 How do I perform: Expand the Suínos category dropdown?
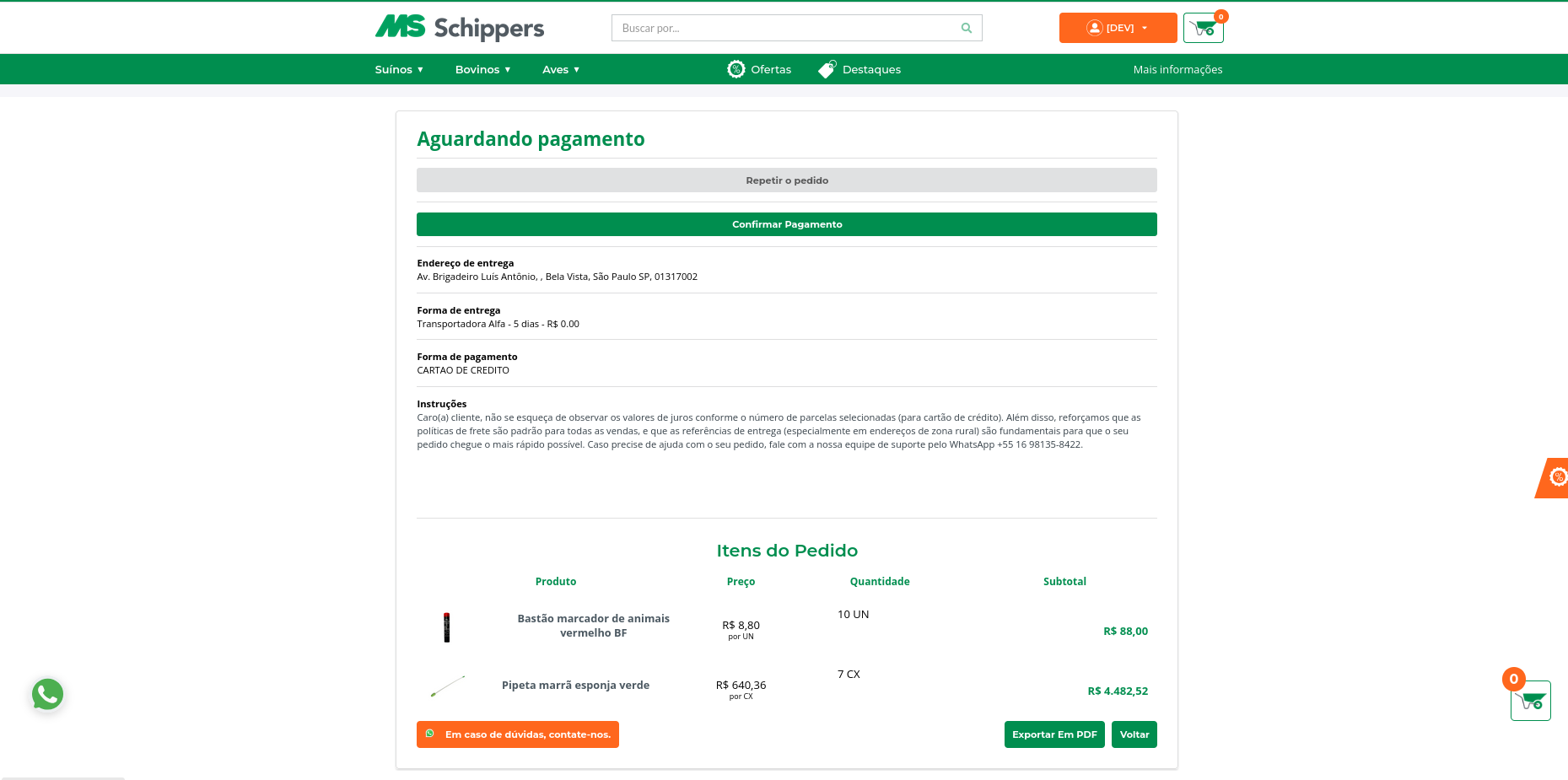(399, 69)
